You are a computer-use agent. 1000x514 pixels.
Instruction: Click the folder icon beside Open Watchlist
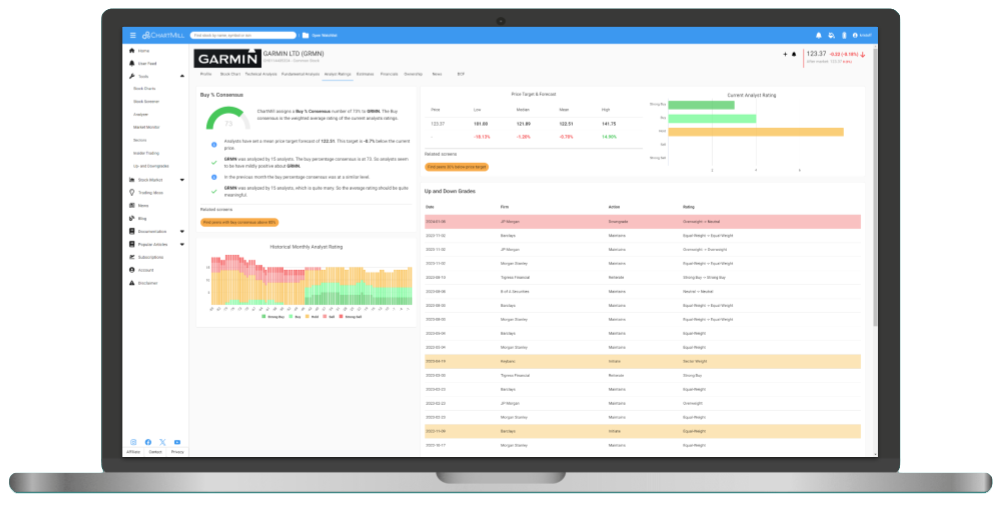(x=305, y=35)
